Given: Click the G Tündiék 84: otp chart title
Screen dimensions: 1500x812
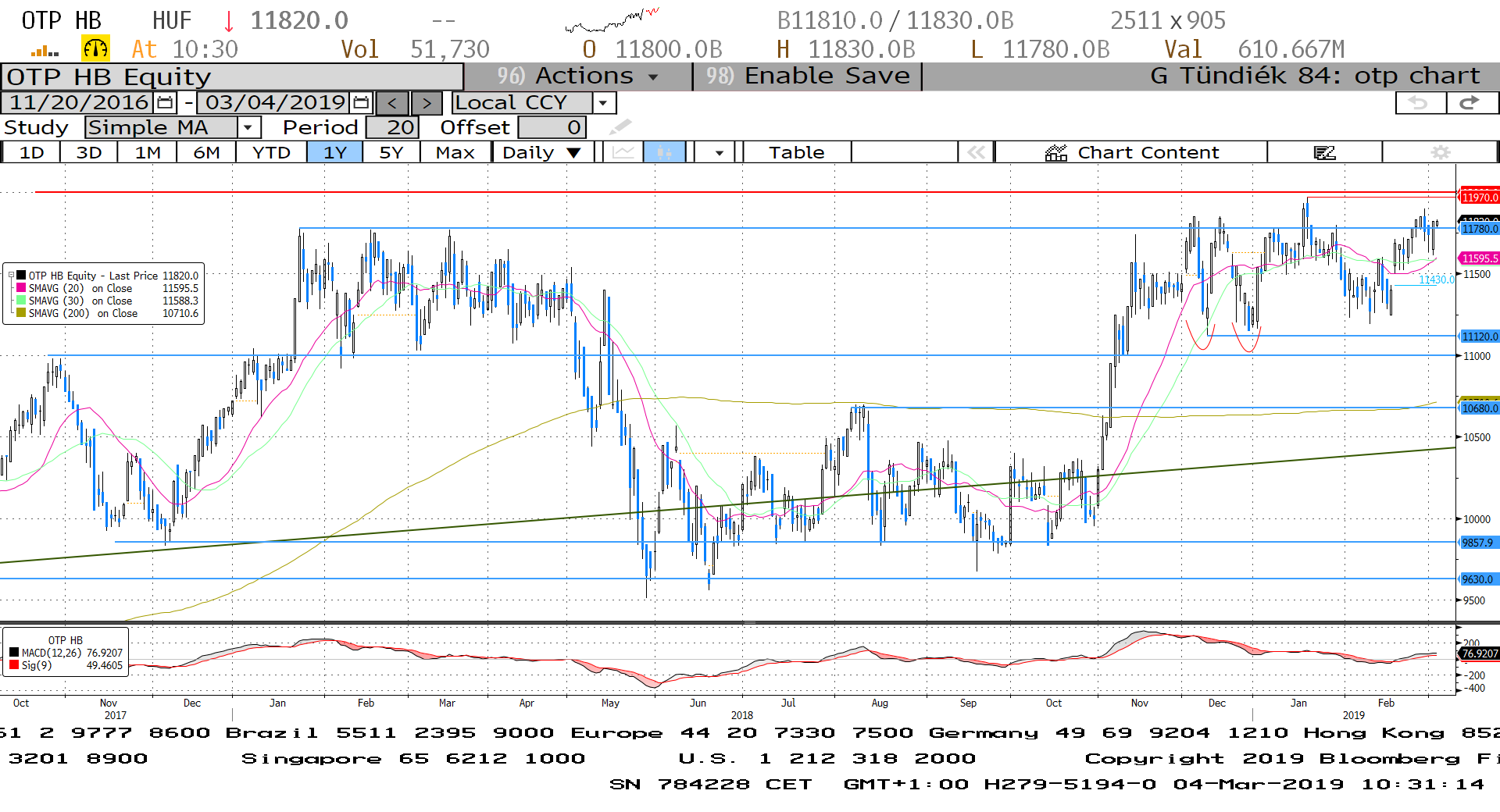Looking at the screenshot, I should tap(1315, 77).
